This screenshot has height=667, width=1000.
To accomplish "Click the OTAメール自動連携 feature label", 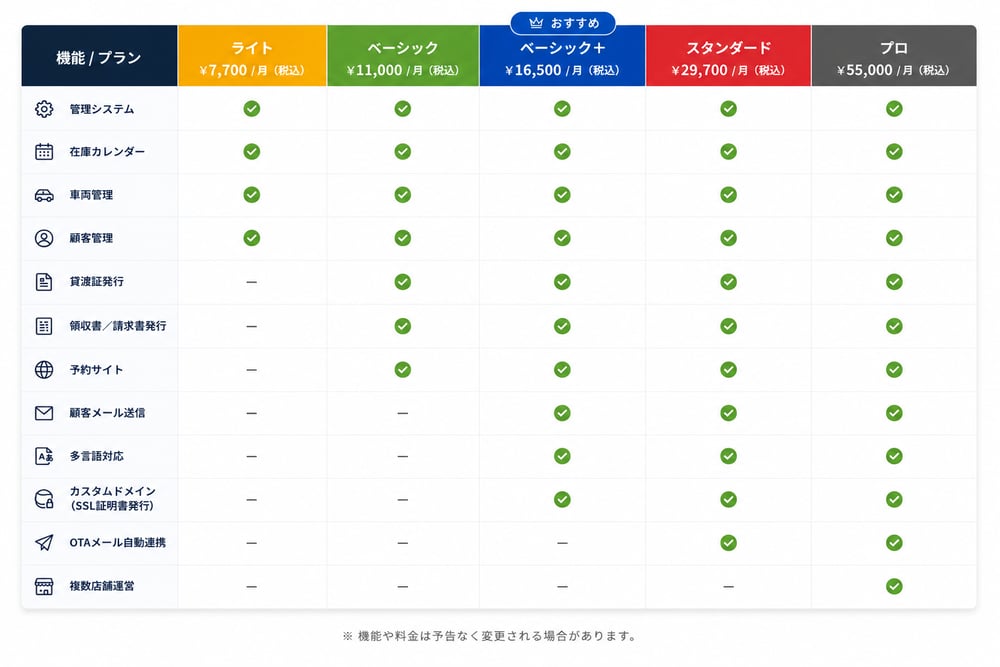I will (118, 543).
